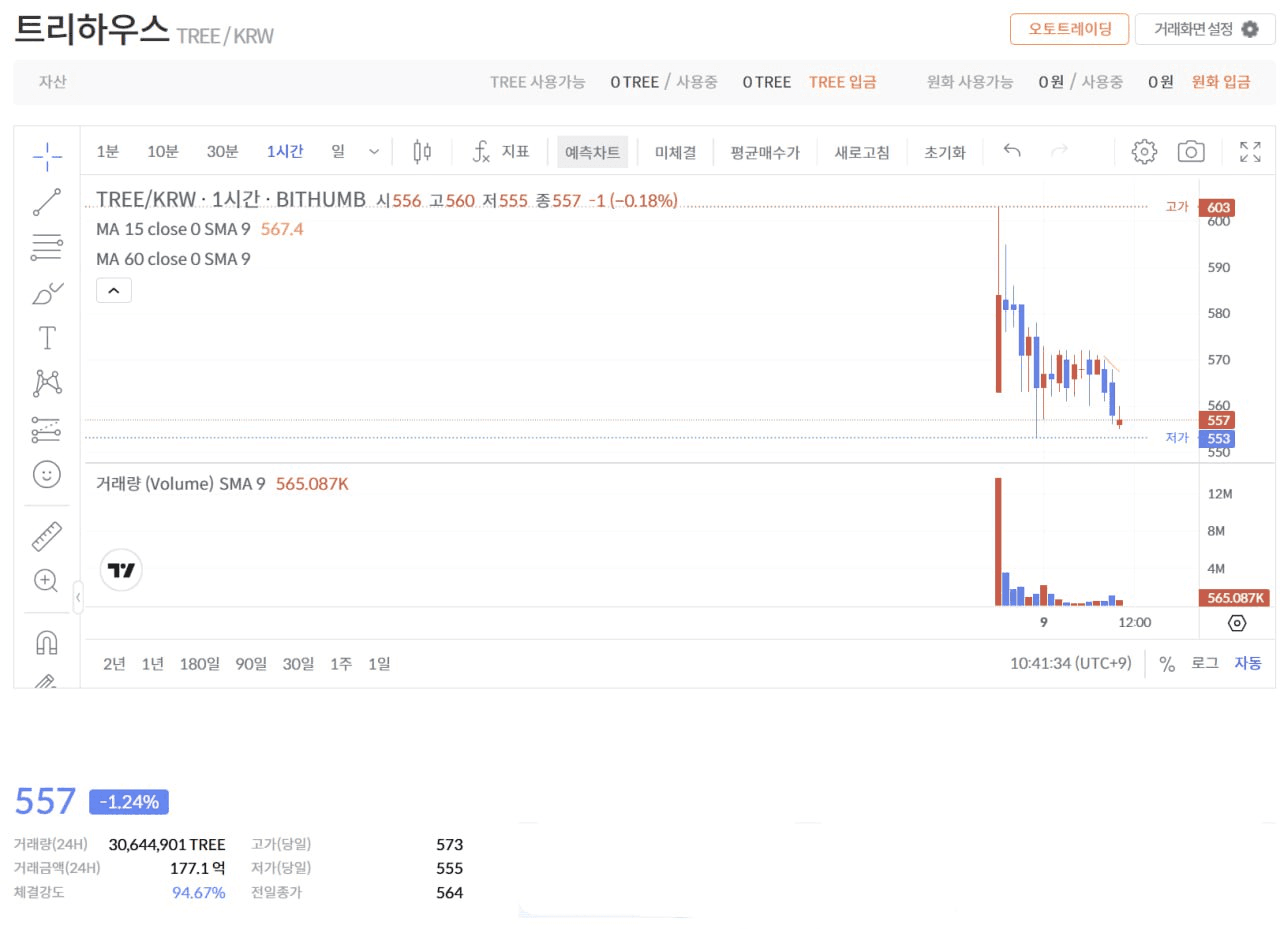This screenshot has width=1280, height=929.
Task: Open the candlestick chart type menu
Action: click(x=423, y=152)
